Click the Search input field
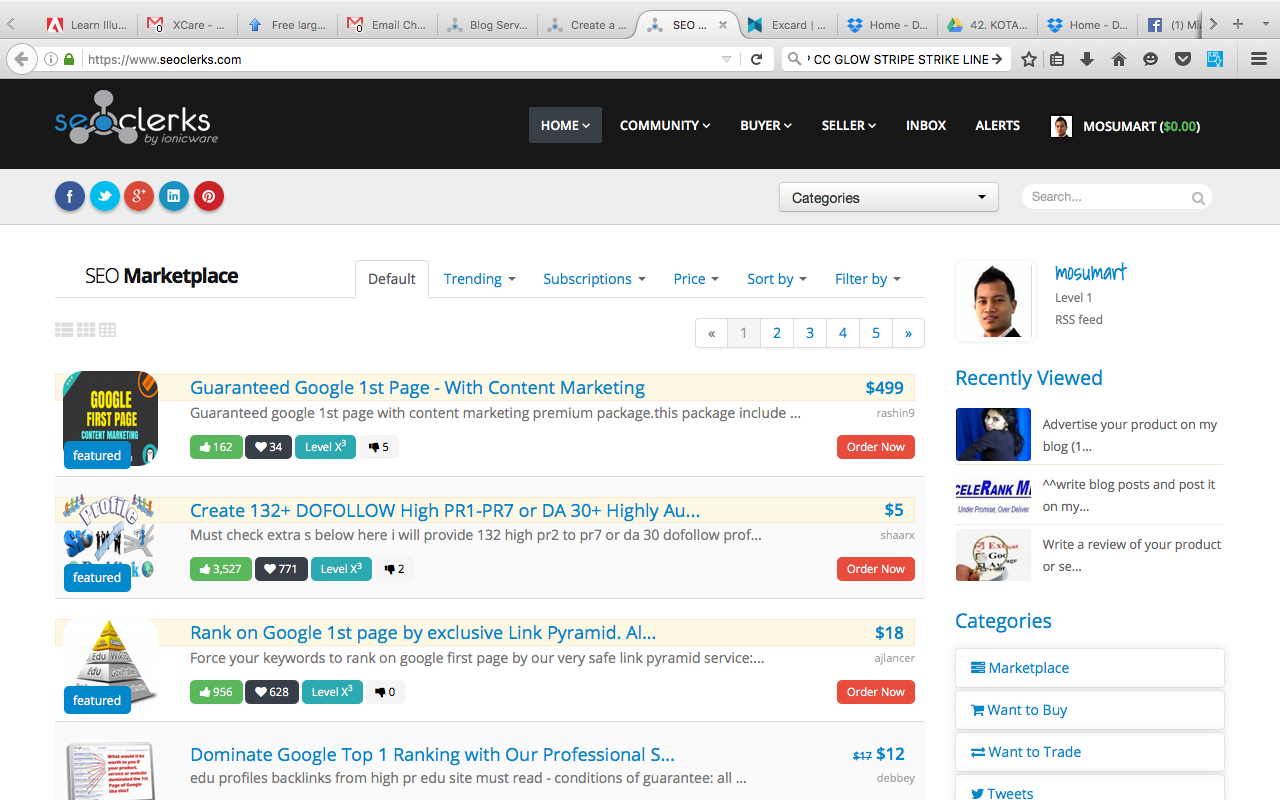 tap(1105, 197)
